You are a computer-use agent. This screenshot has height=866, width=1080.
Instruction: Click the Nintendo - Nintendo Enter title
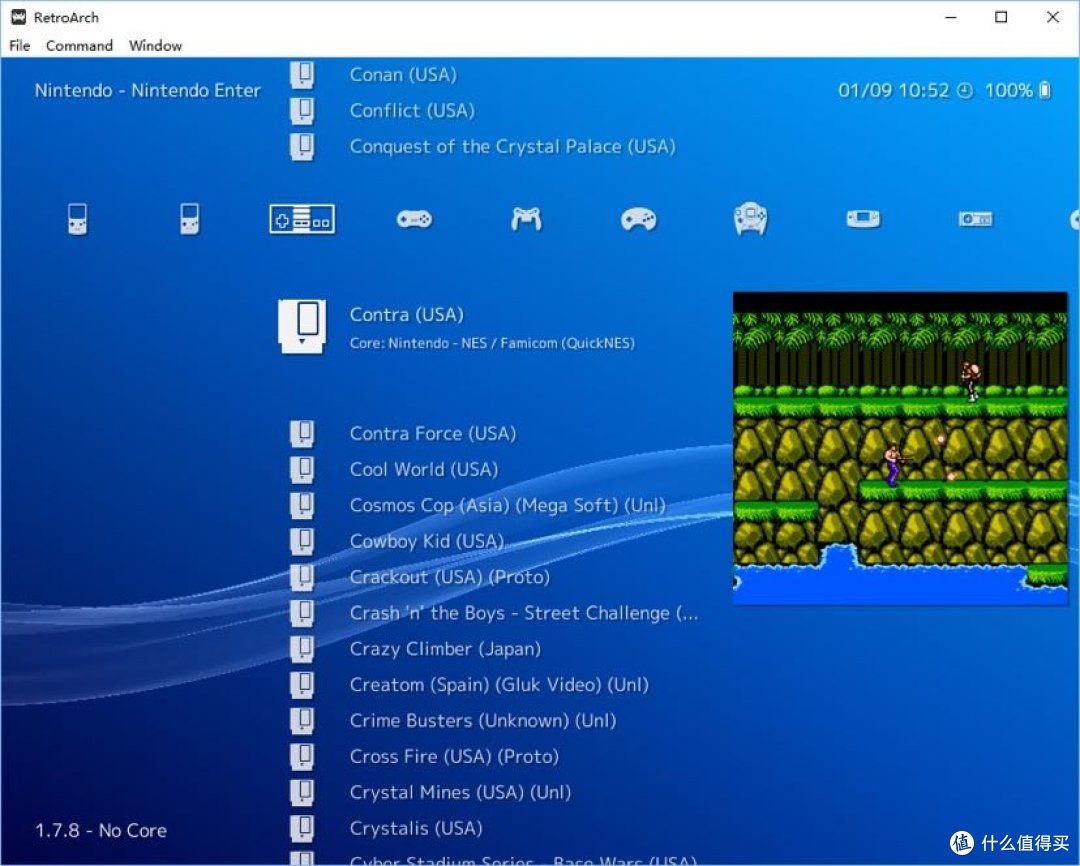(147, 90)
